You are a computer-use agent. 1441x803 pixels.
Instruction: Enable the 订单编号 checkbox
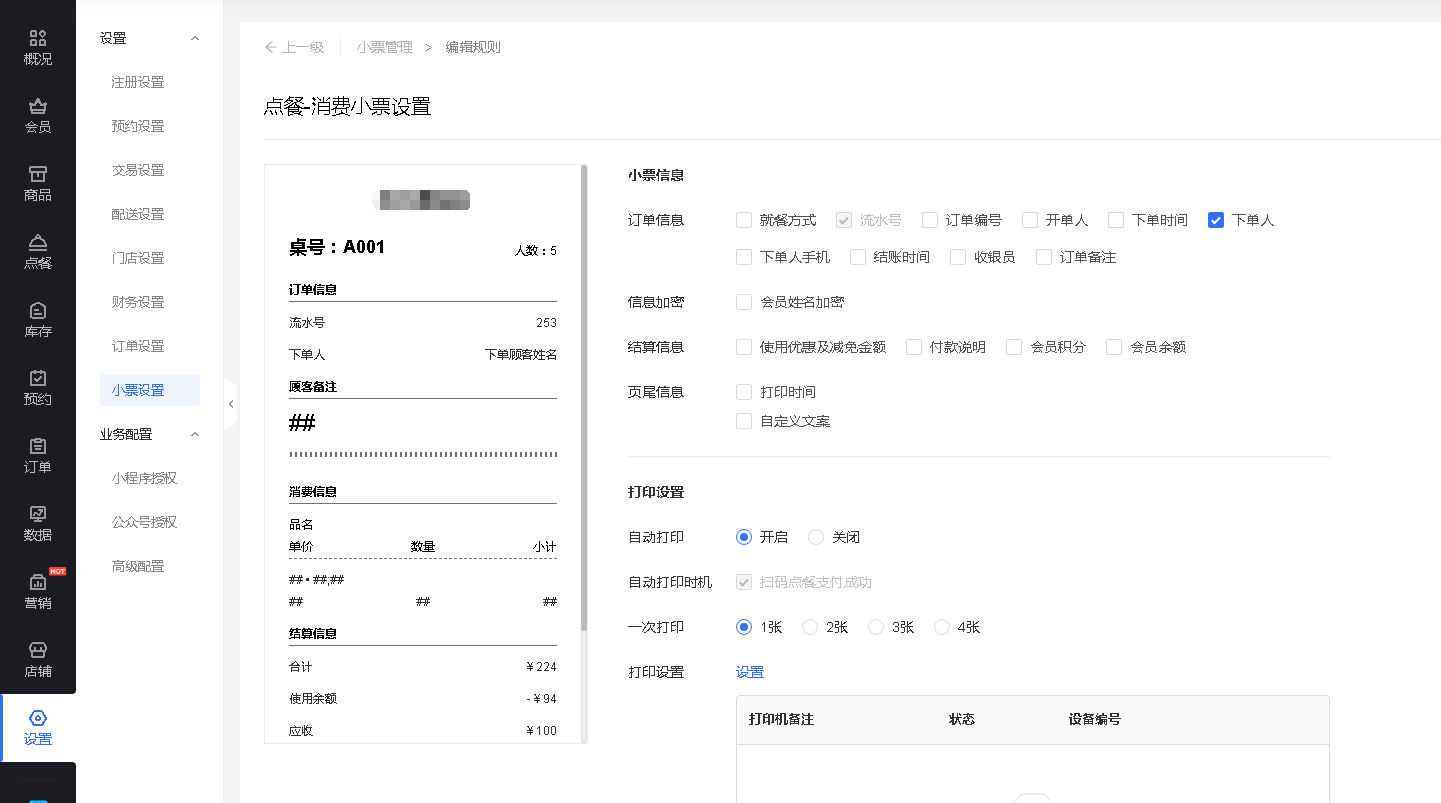930,220
